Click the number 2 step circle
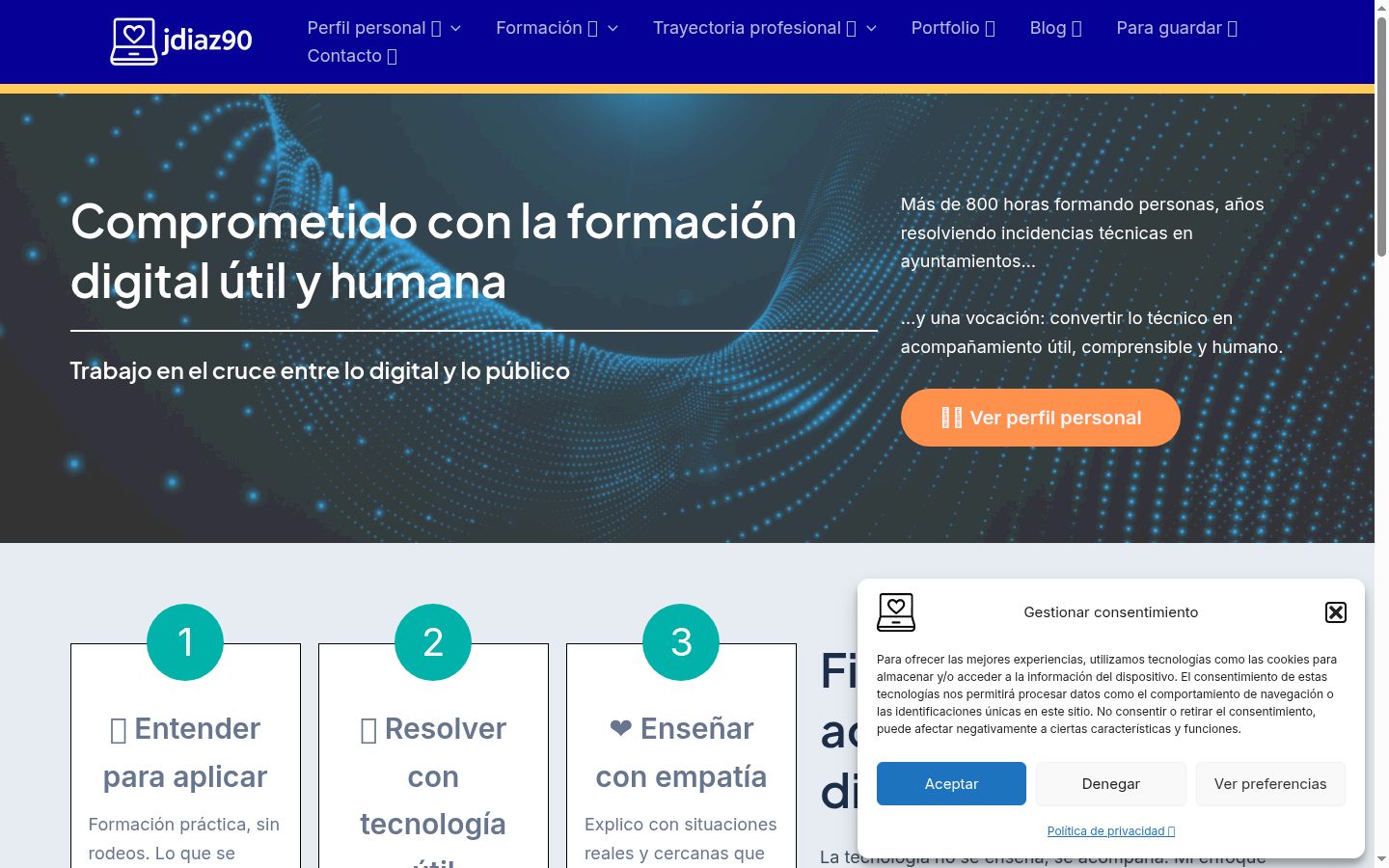 (433, 642)
